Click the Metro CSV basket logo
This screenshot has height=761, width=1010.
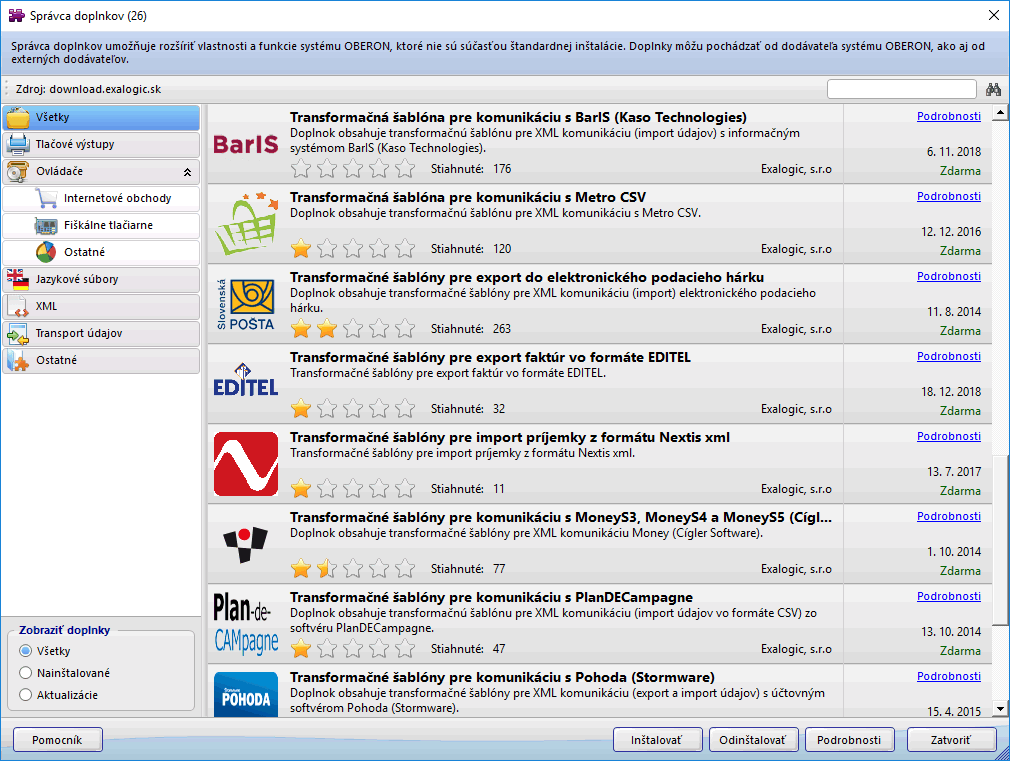point(245,224)
